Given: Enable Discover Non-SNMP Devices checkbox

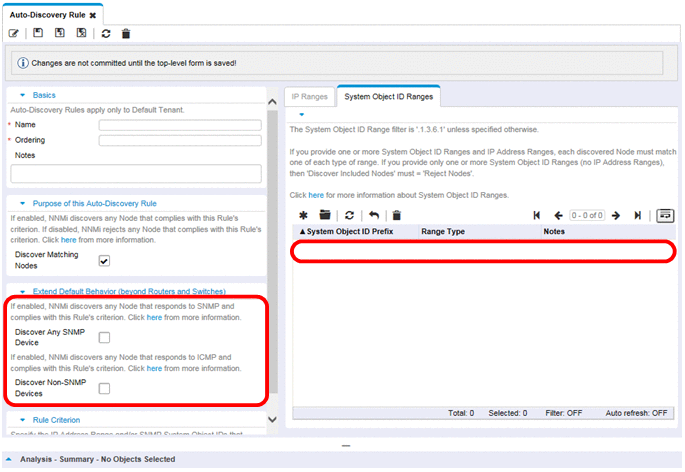Looking at the screenshot, I should [104, 388].
